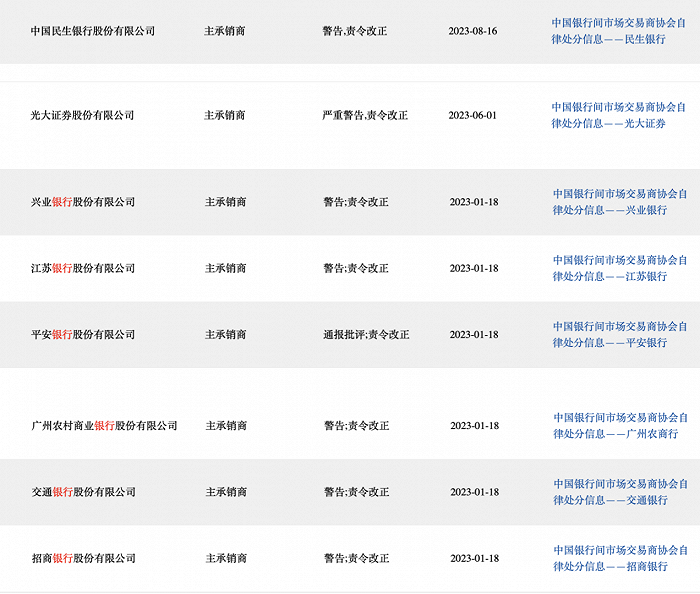Open the 招商银行 self-discipline sanction notice link
700x594 pixels.
[x=620, y=558]
